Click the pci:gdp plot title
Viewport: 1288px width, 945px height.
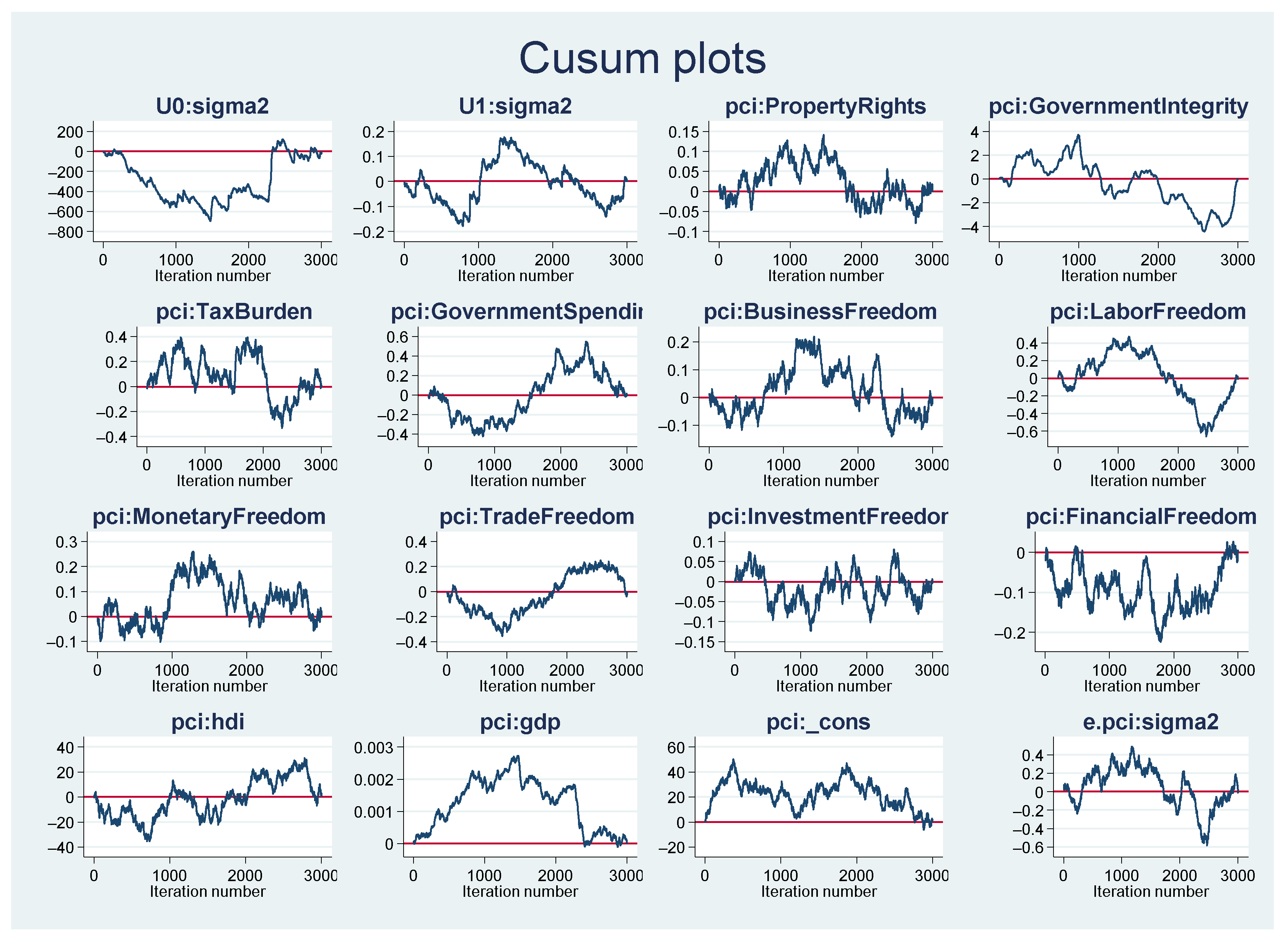click(x=520, y=722)
